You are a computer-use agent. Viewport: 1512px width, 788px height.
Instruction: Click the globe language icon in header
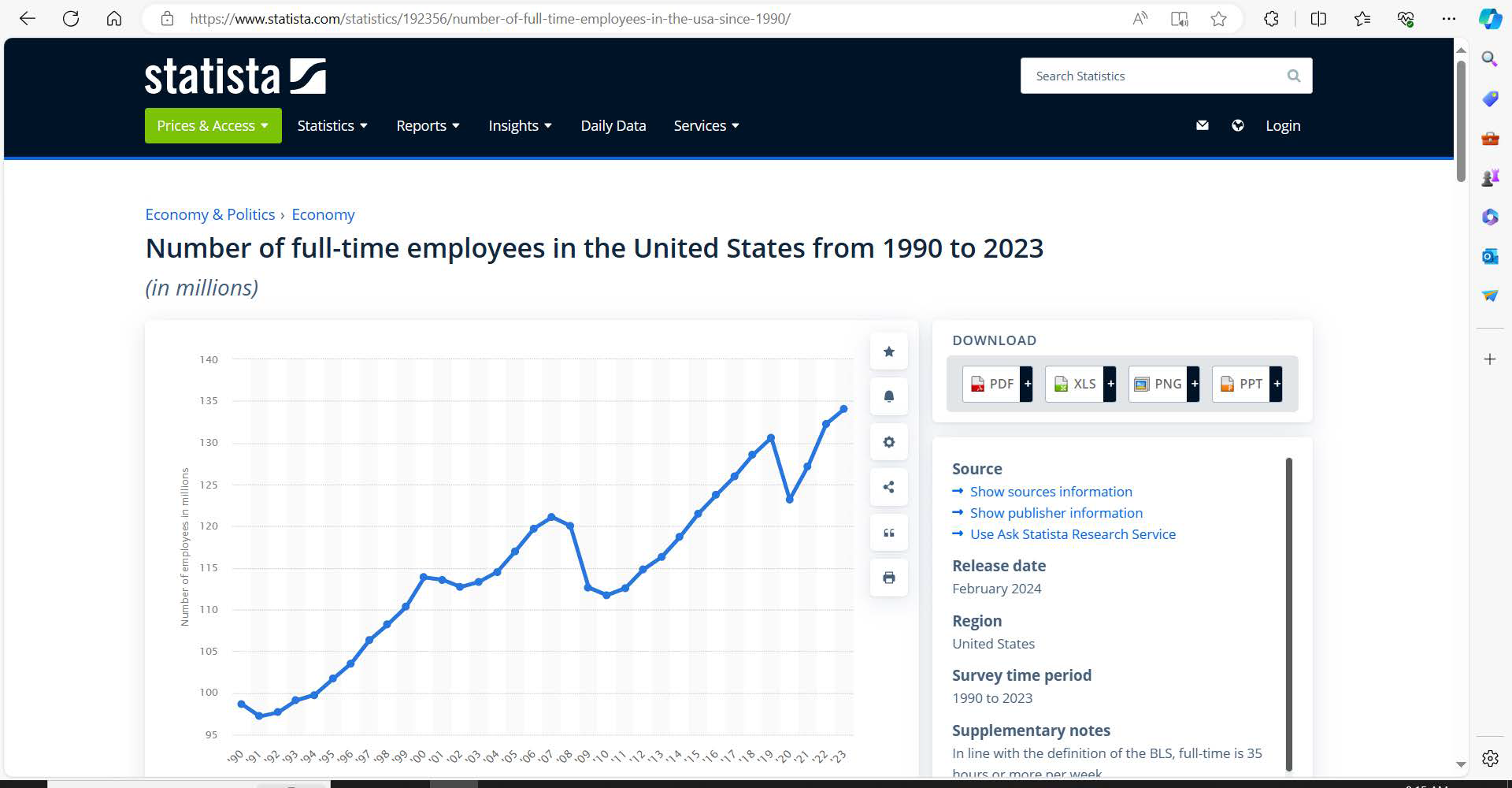click(1237, 125)
